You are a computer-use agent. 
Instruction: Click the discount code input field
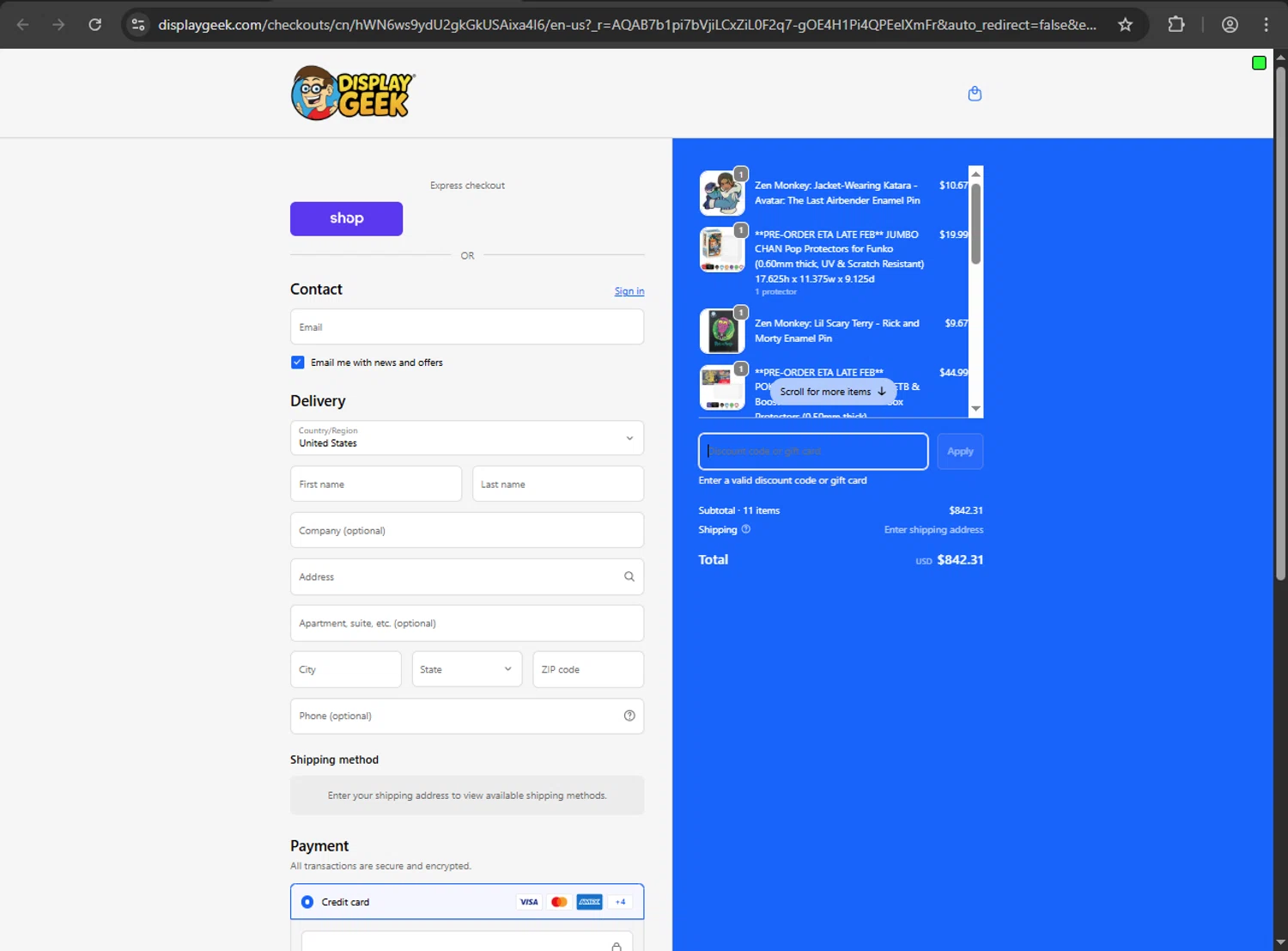[813, 451]
